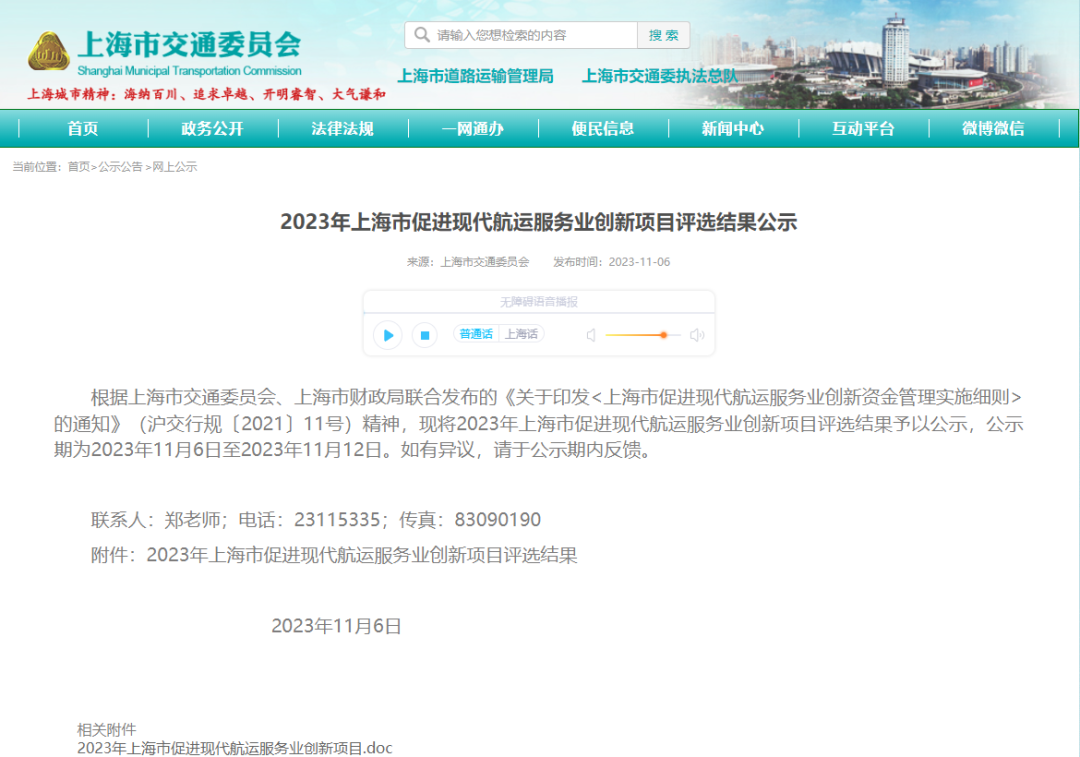Switch voice to 上海话

pos(521,334)
